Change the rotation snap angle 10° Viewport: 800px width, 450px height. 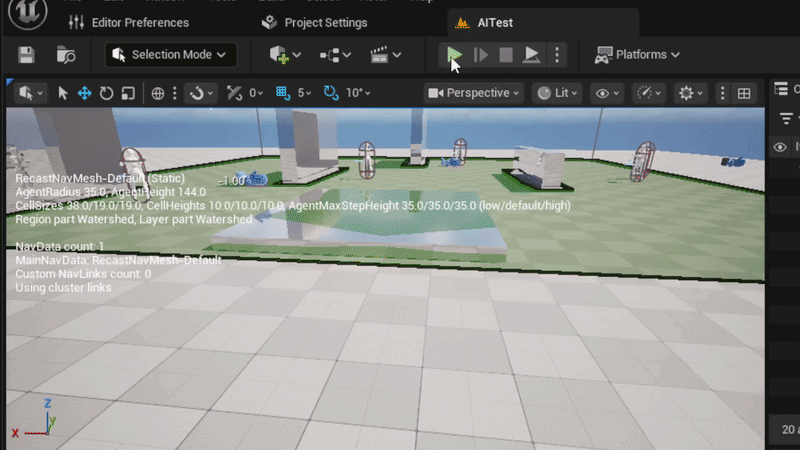pos(358,93)
